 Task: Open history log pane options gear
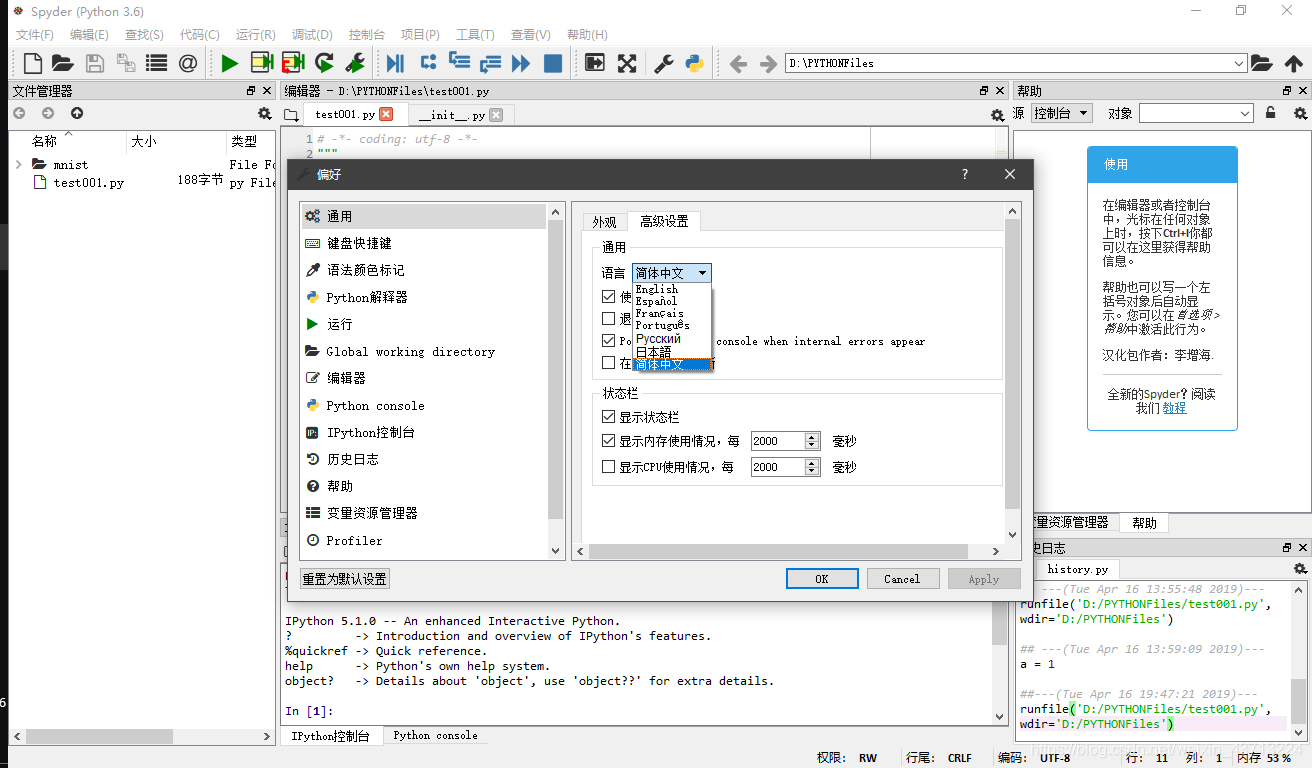pos(1300,569)
